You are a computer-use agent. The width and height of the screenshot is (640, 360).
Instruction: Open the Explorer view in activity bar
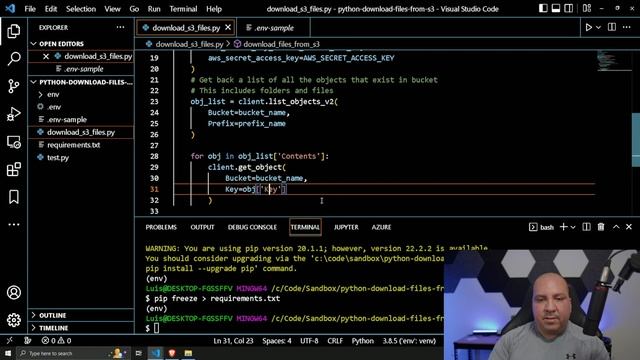click(13, 31)
